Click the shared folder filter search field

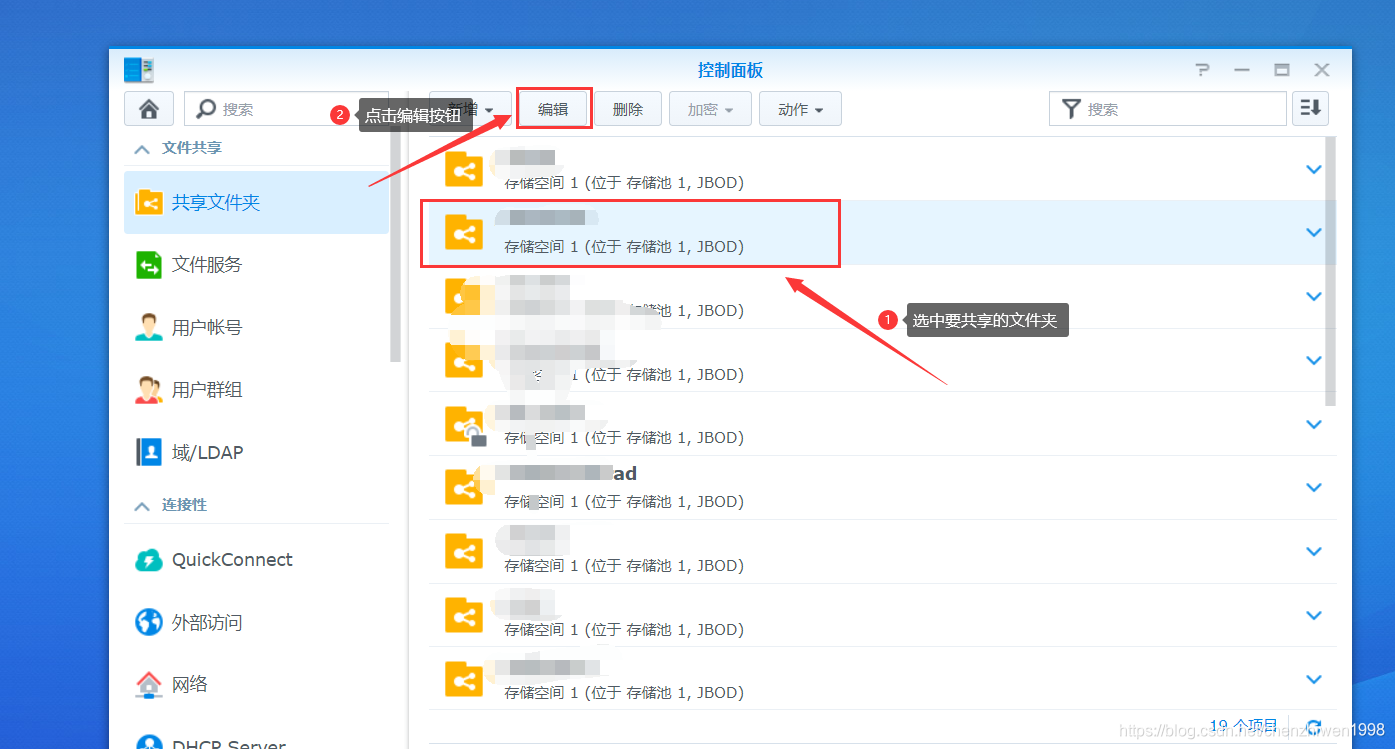tap(1167, 109)
